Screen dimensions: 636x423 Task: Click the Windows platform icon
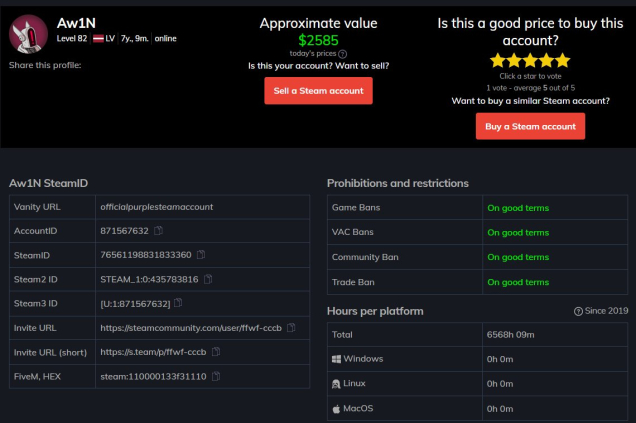point(336,359)
